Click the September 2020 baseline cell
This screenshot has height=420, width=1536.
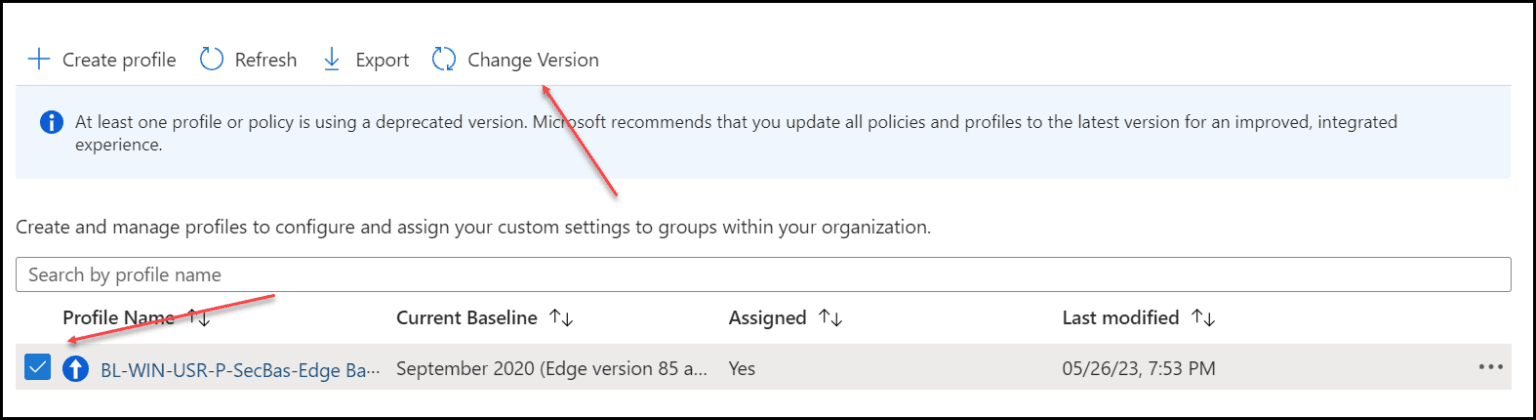pos(553,369)
